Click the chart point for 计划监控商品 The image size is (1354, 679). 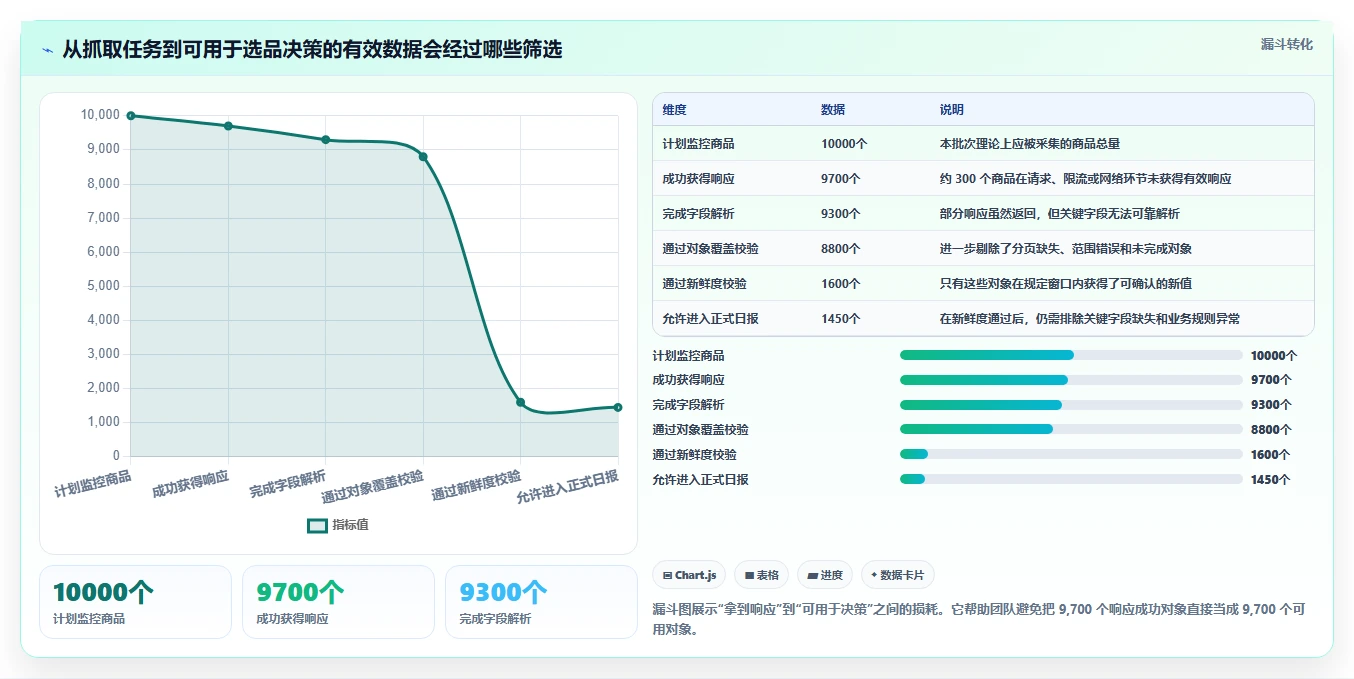[131, 116]
